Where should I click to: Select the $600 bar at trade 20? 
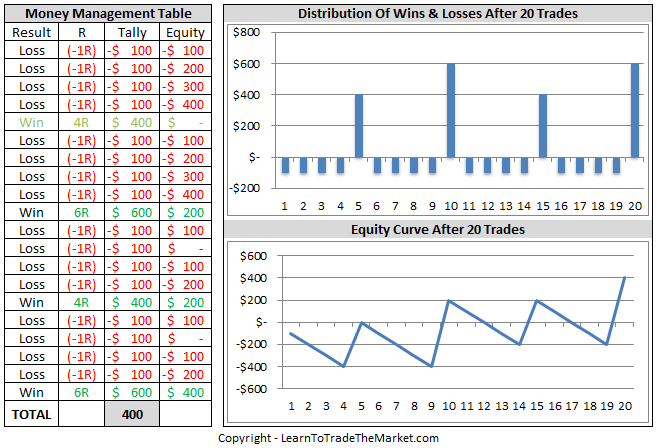pyautogui.click(x=635, y=111)
